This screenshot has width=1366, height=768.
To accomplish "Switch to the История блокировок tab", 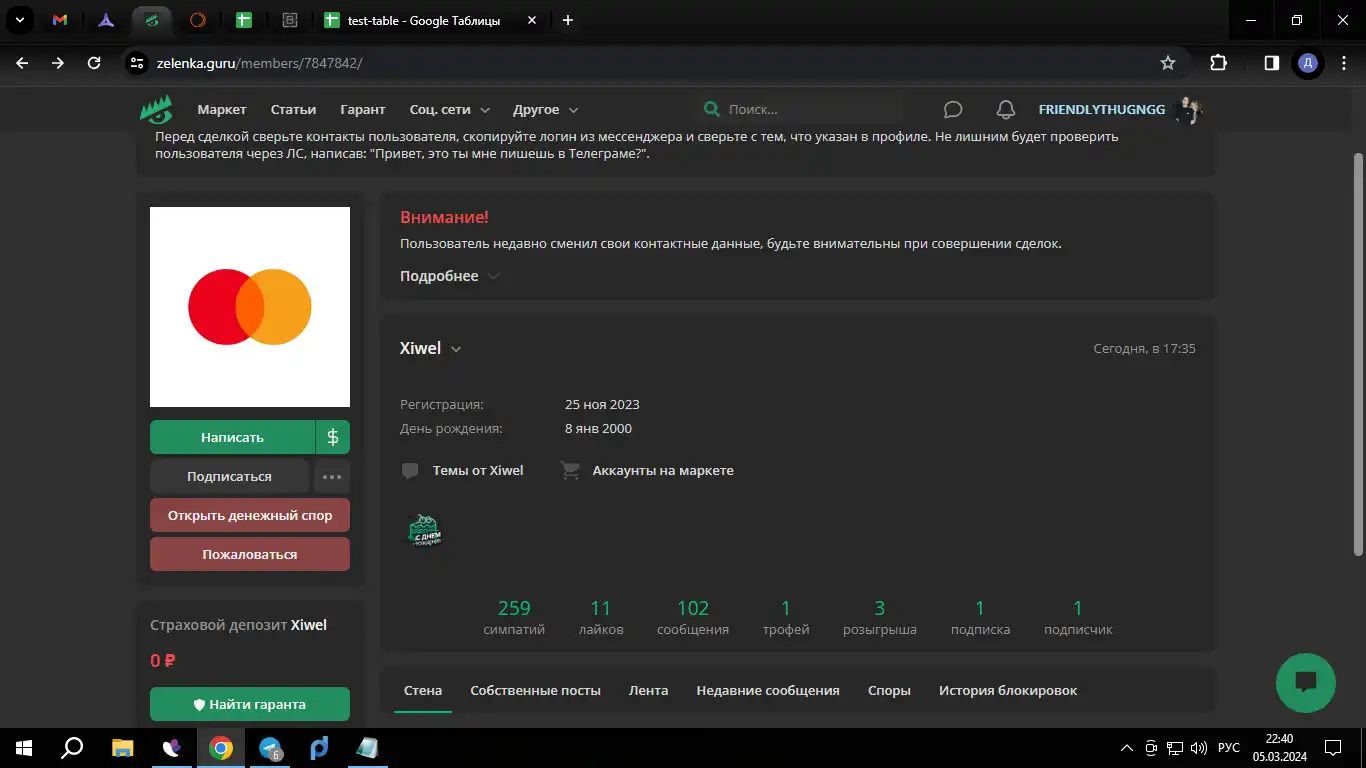I will coord(1008,690).
